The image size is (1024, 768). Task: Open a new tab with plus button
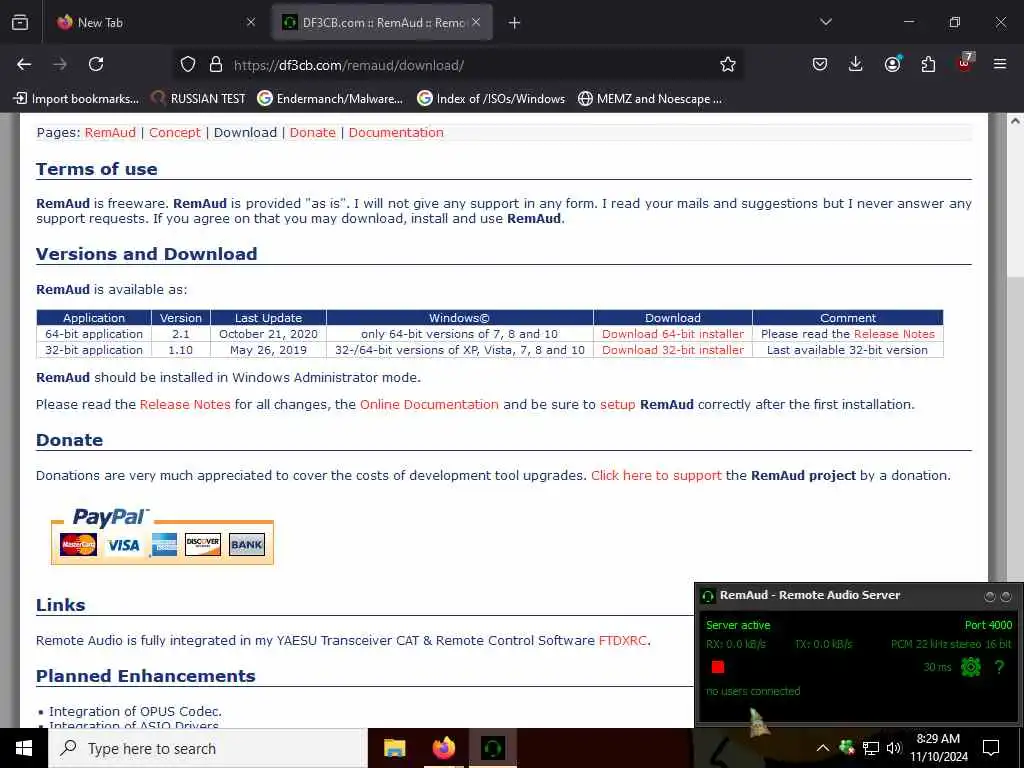coord(515,23)
